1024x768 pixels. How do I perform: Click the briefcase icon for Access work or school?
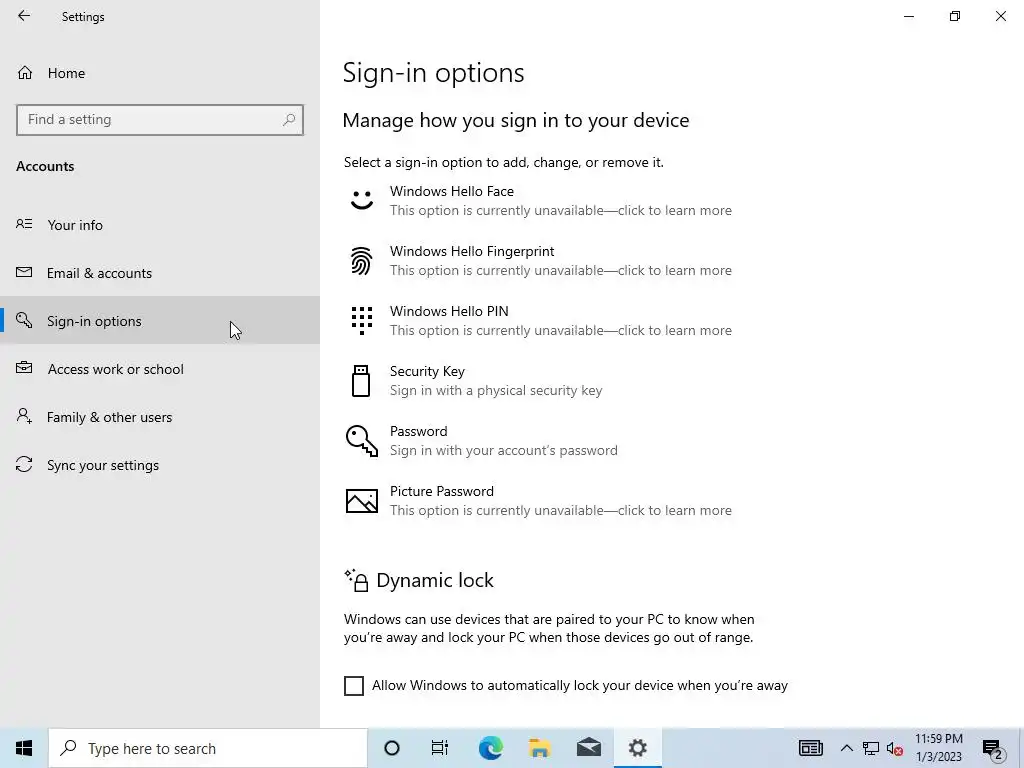point(24,368)
